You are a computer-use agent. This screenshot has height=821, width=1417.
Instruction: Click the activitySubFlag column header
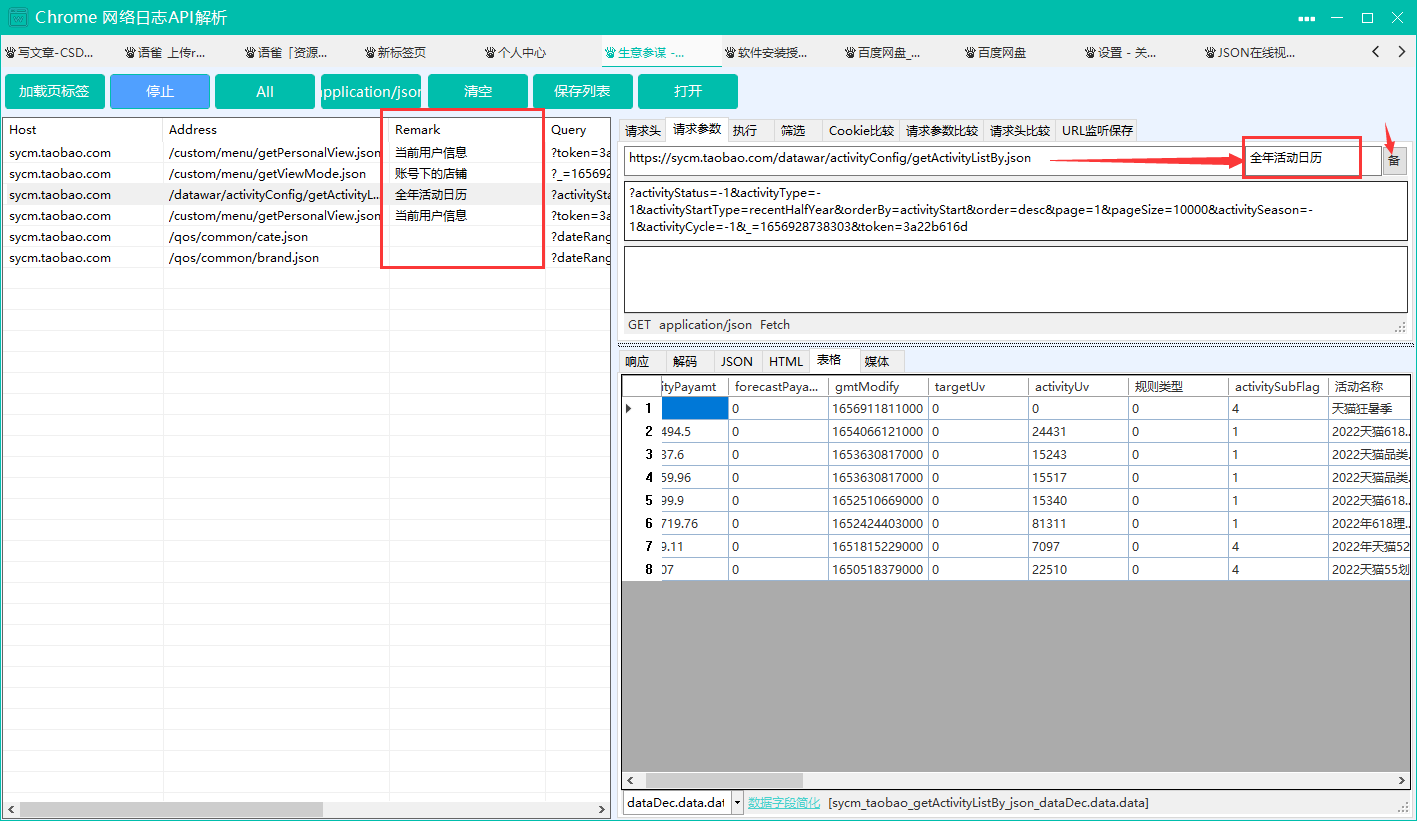pyautogui.click(x=1278, y=387)
